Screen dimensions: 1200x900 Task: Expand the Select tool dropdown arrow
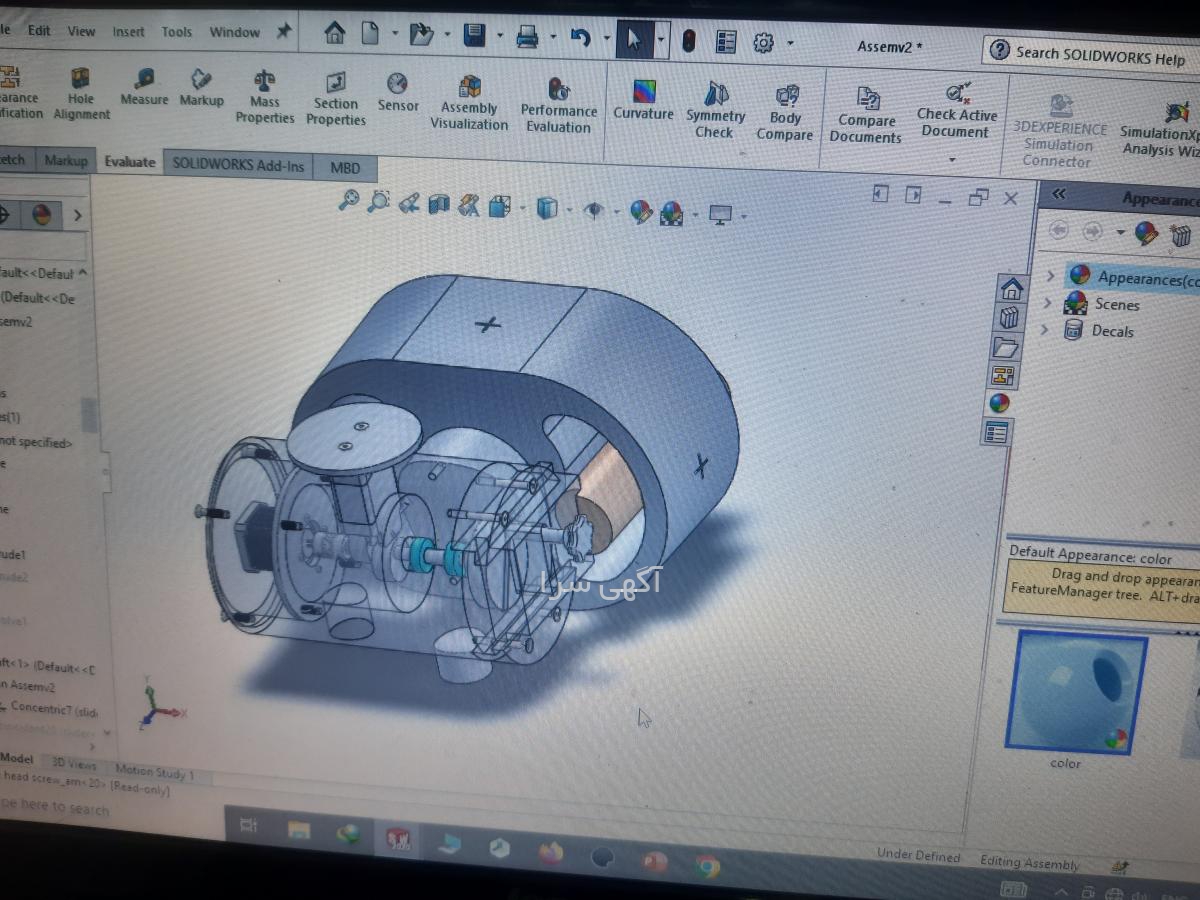tap(661, 40)
